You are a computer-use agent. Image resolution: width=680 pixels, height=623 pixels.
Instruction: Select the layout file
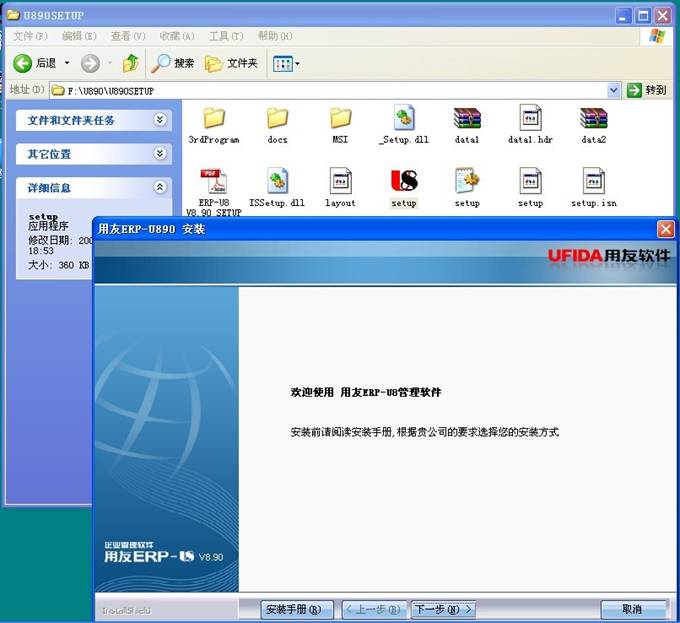point(340,188)
